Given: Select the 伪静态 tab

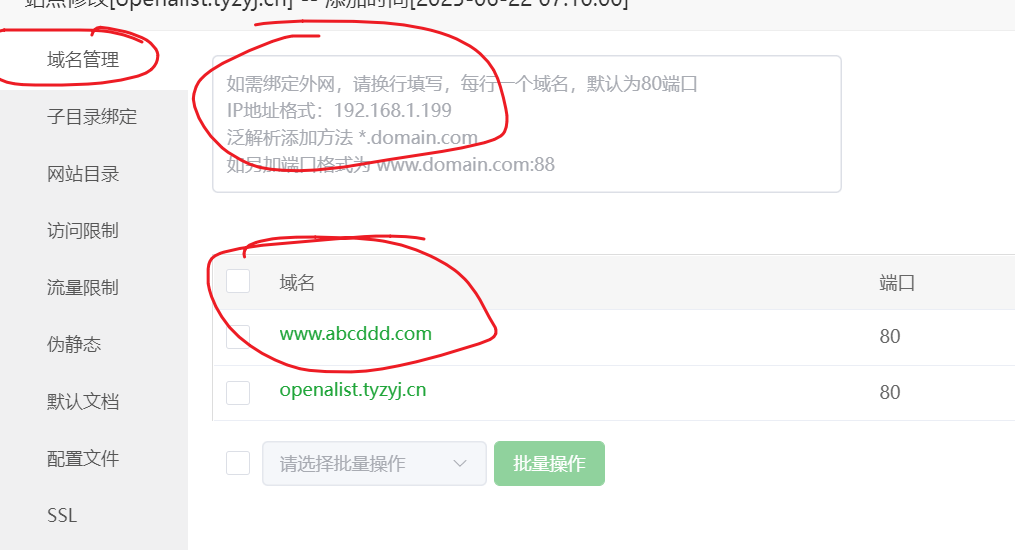Looking at the screenshot, I should click(74, 344).
